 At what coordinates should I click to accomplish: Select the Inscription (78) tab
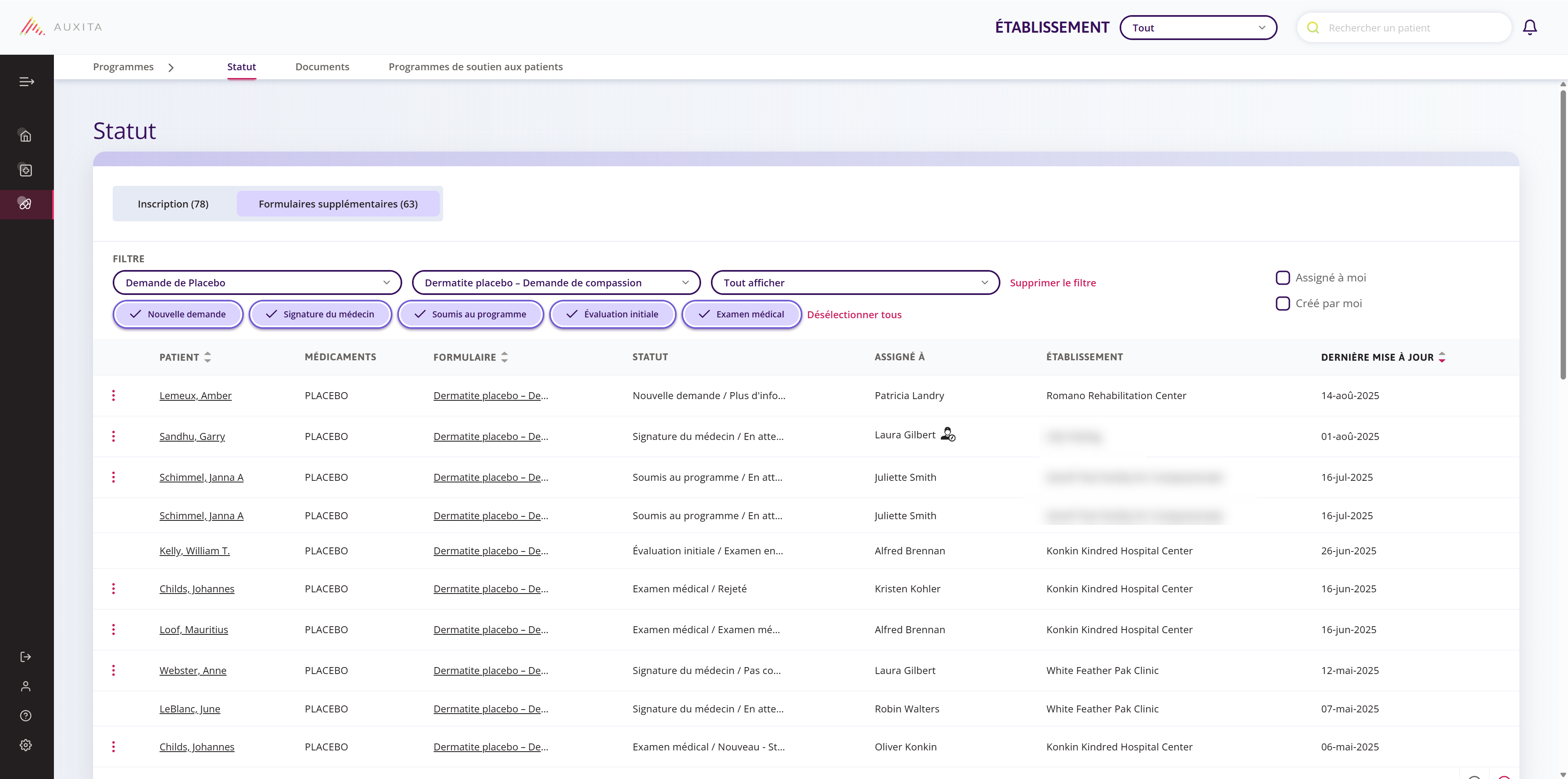pyautogui.click(x=173, y=203)
